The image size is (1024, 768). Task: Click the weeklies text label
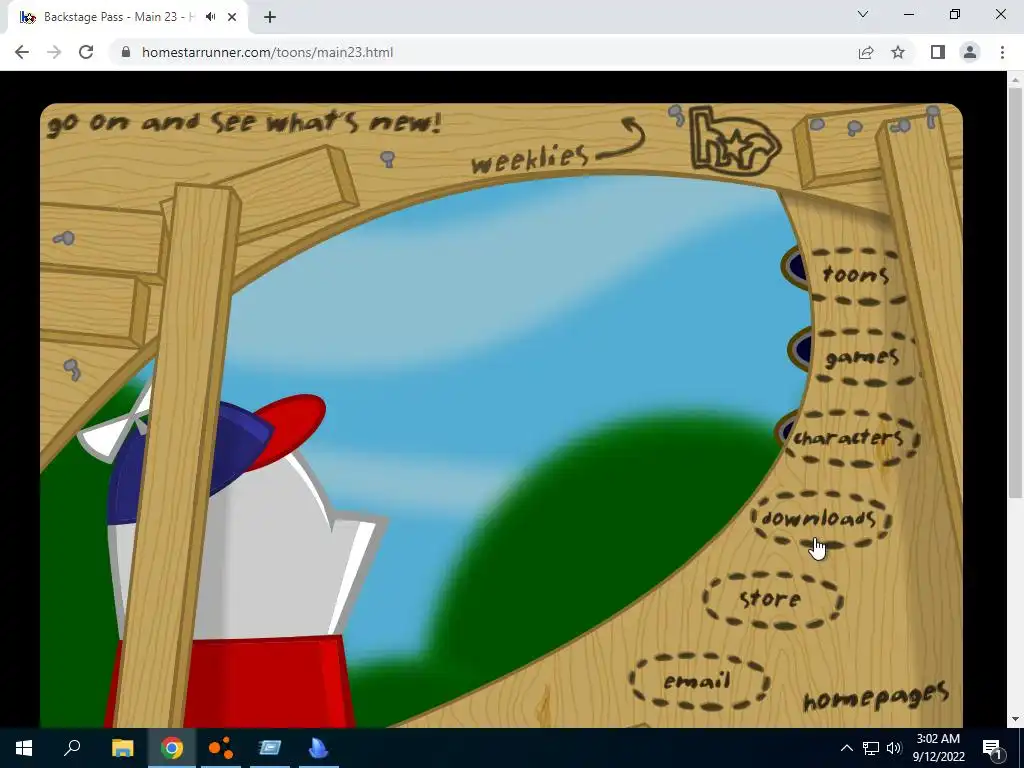[x=529, y=159]
